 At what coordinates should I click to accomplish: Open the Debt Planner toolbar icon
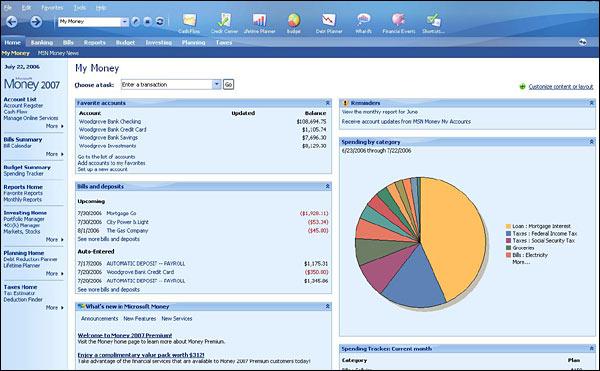(329, 24)
